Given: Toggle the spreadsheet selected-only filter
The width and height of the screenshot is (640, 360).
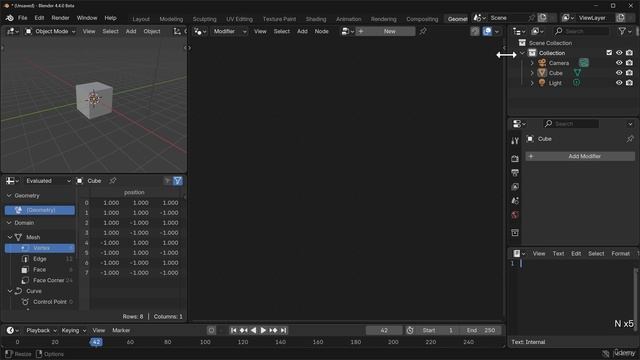Looking at the screenshot, I should click(167, 180).
